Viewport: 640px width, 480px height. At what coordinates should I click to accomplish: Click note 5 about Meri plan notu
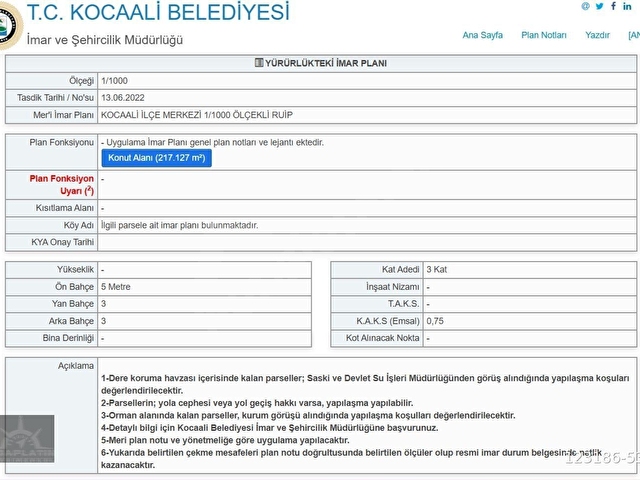[x=225, y=441]
